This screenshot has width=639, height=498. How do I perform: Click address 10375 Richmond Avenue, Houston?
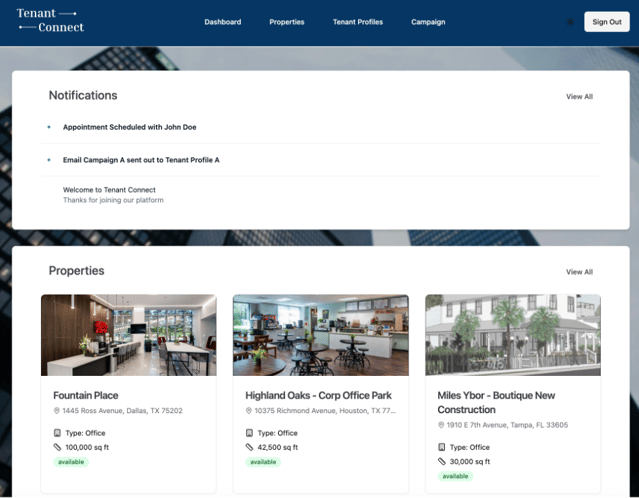325,411
